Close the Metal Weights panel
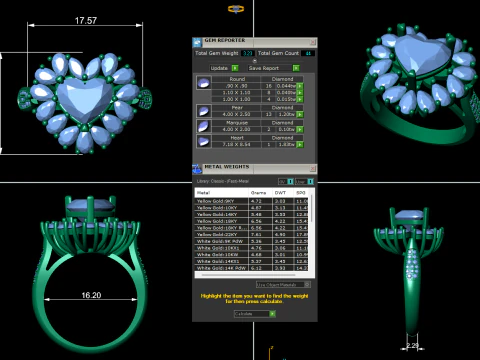This screenshot has height=360, width=480. (313, 169)
